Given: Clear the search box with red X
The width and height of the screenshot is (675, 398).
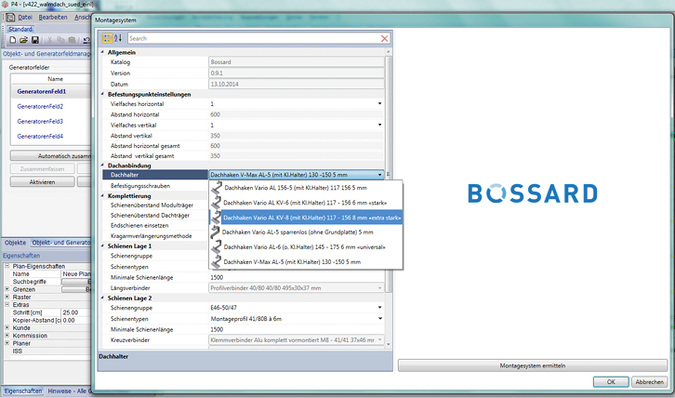Looking at the screenshot, I should coord(384,39).
